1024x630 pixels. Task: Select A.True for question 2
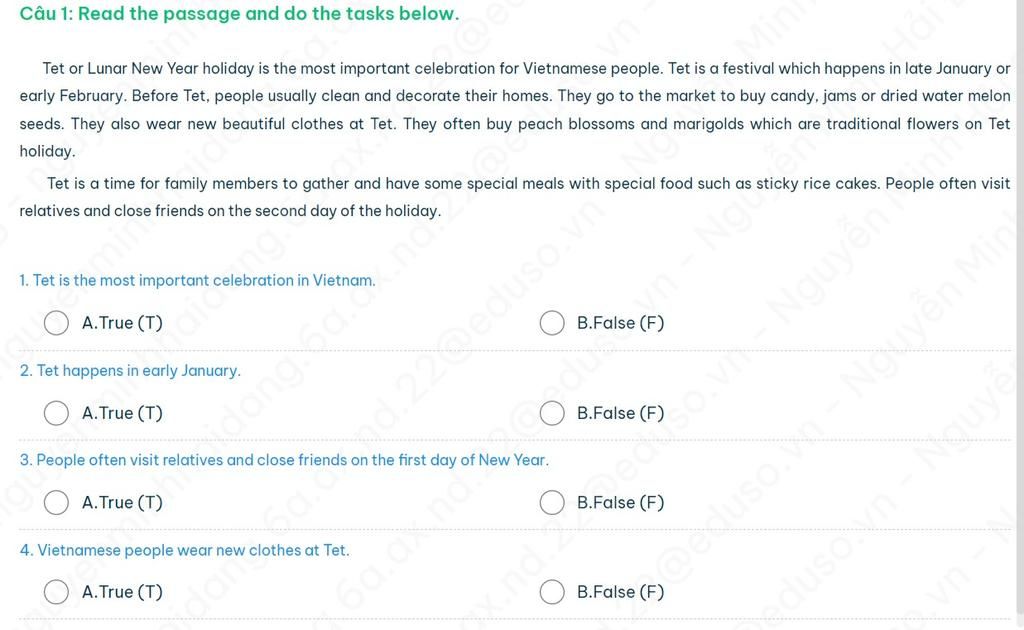[56, 413]
